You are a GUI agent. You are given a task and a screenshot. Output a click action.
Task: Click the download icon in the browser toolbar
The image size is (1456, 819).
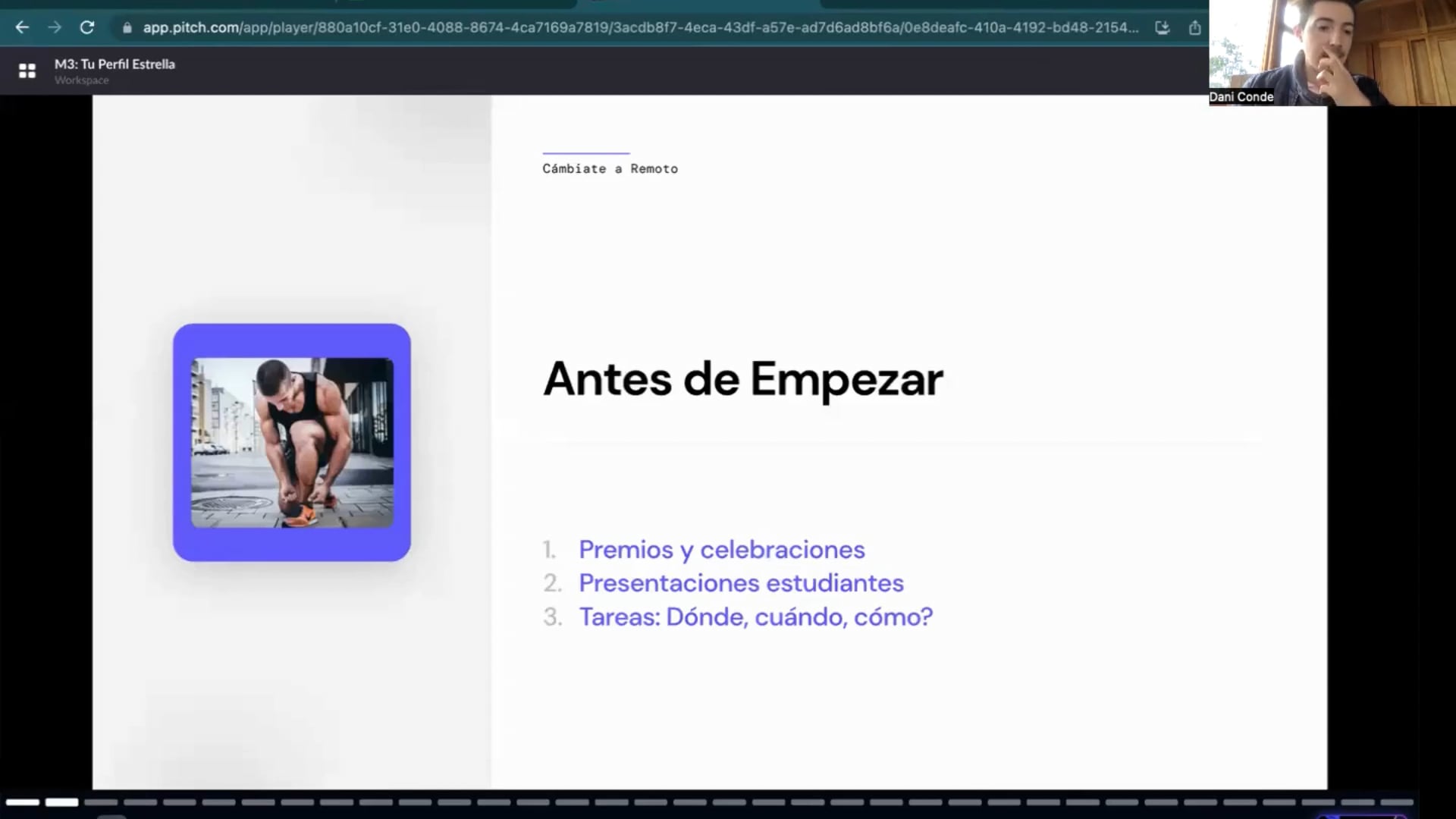coord(1163,27)
